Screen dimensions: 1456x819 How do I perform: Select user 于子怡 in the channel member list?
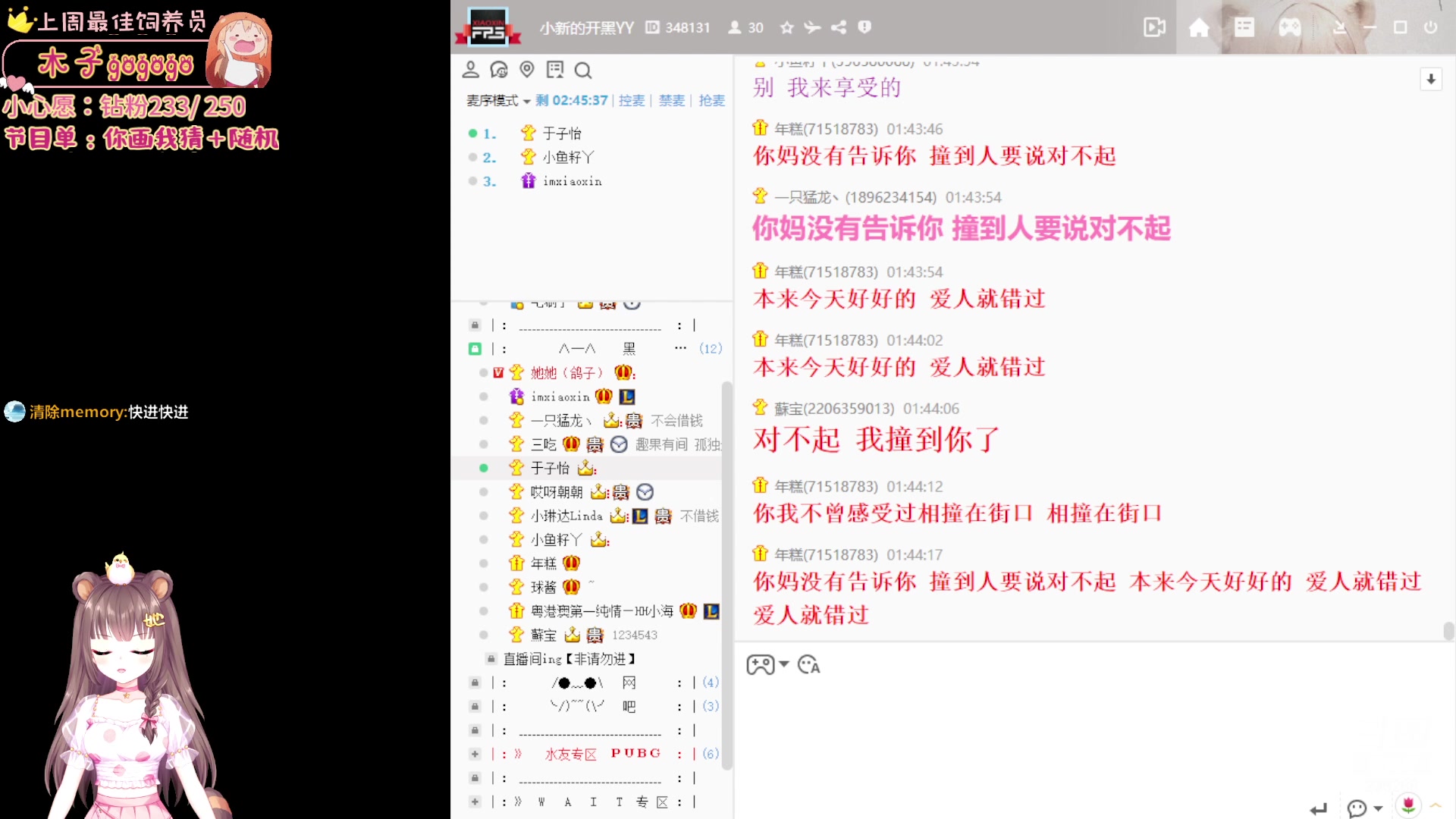pos(551,468)
